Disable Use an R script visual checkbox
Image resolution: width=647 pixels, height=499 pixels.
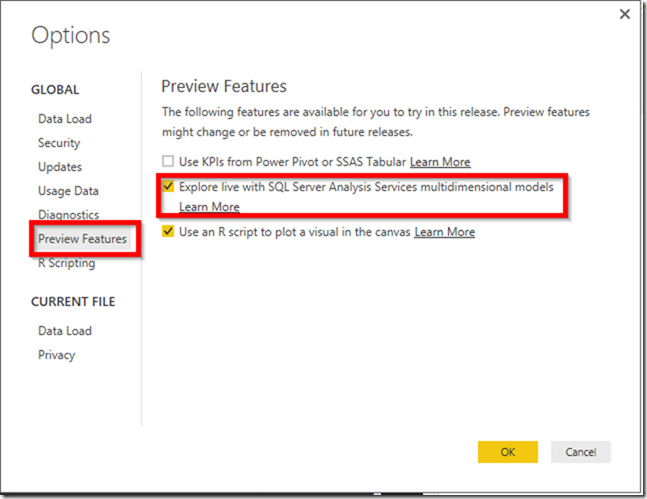(x=168, y=231)
